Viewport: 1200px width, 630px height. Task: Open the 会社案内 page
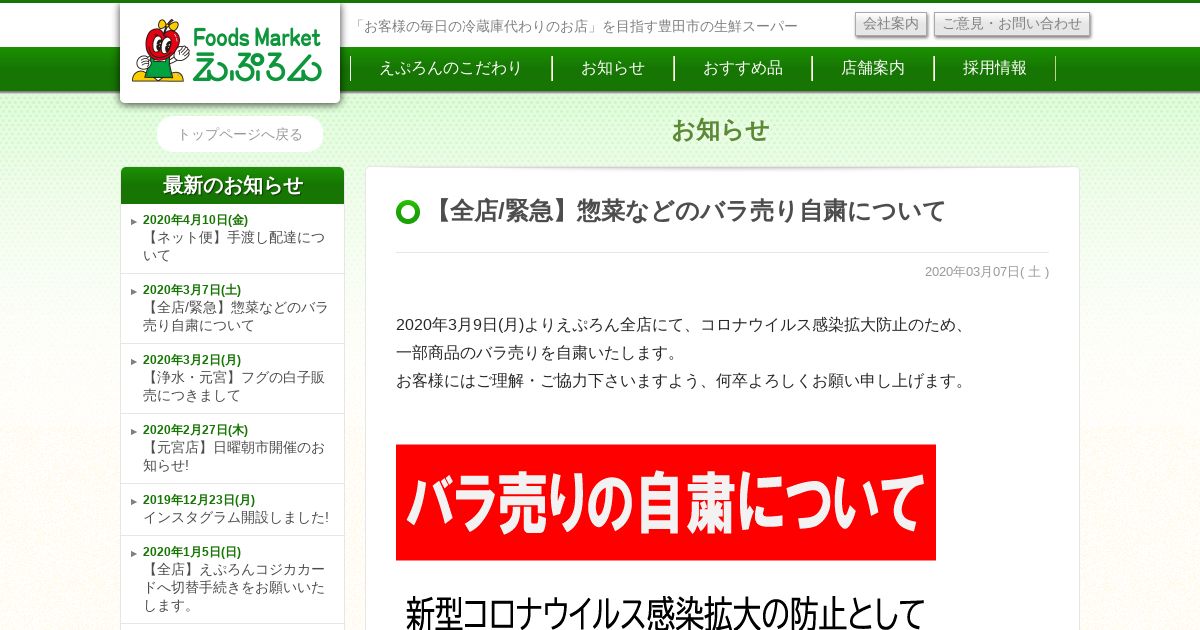891,24
